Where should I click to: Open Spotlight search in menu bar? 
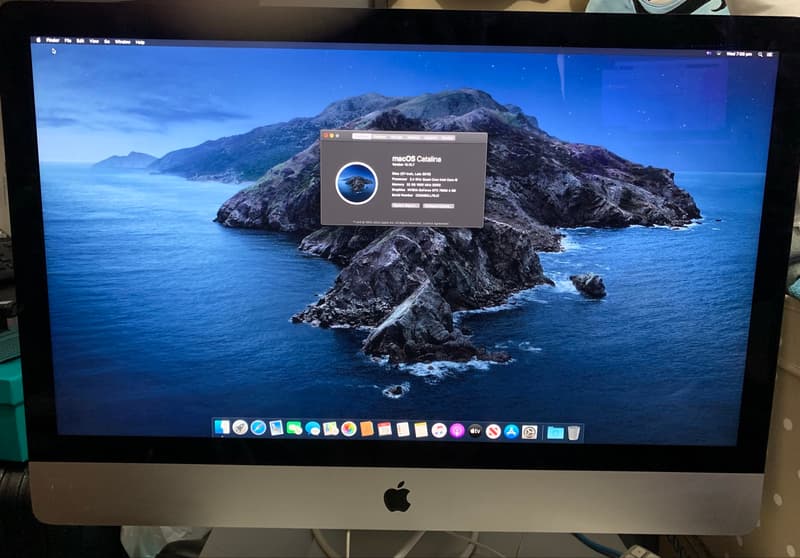click(760, 54)
